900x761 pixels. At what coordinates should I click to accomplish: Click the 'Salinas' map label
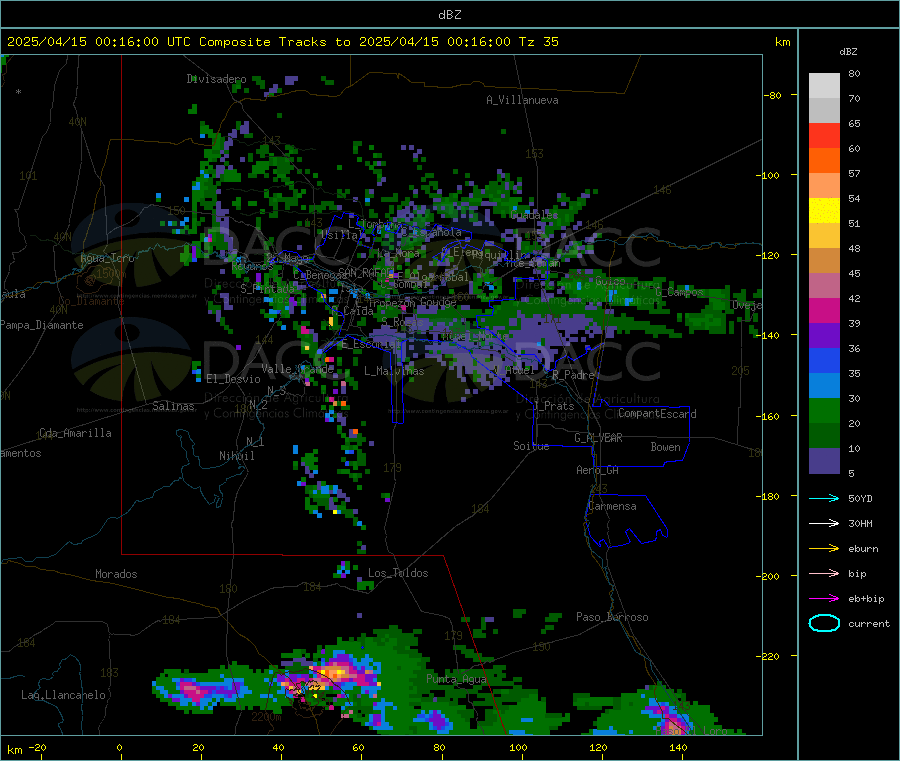click(173, 406)
